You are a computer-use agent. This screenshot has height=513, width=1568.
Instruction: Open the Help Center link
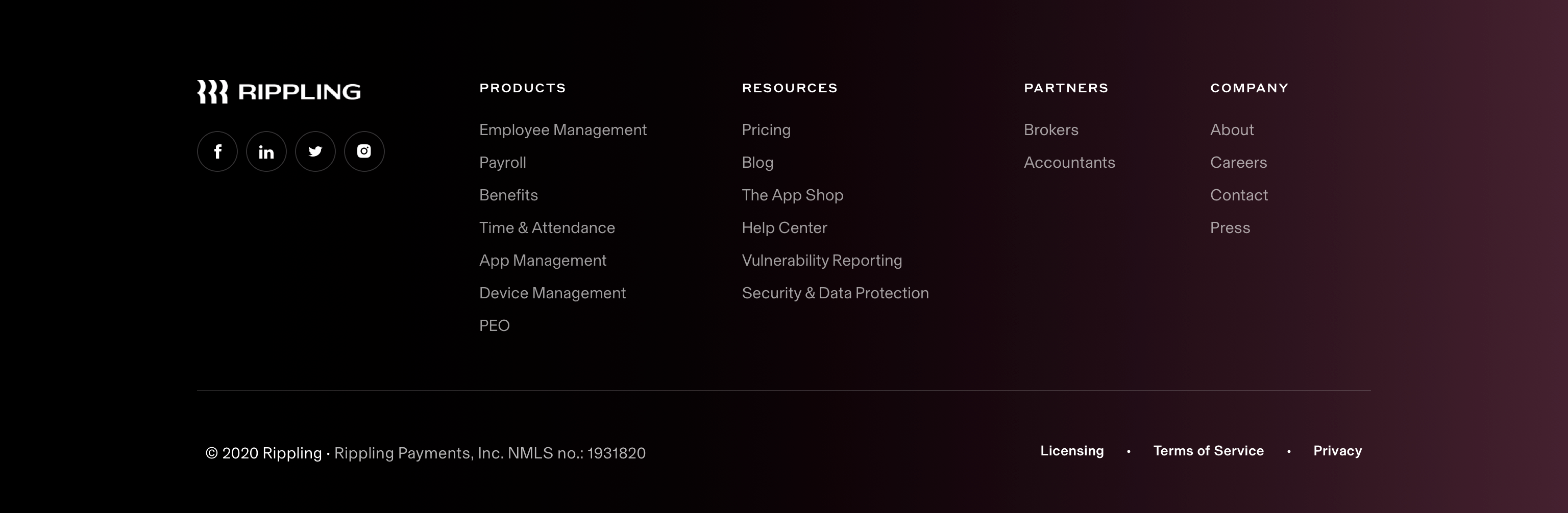coord(784,228)
